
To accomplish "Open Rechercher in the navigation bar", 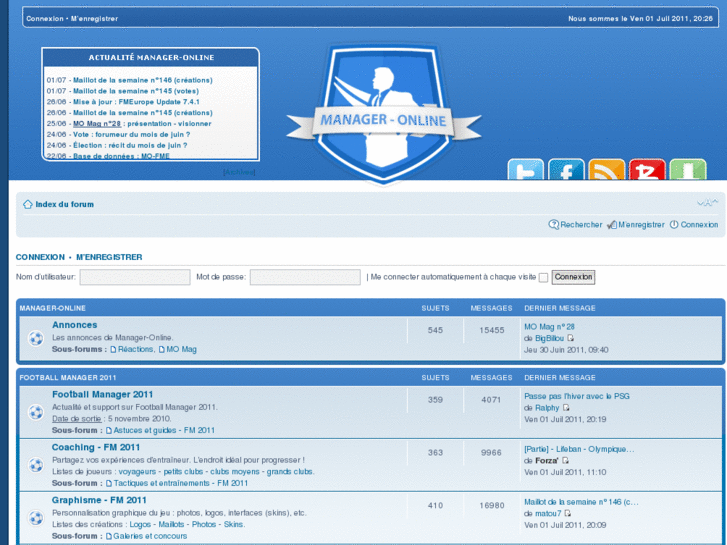I will pyautogui.click(x=581, y=224).
